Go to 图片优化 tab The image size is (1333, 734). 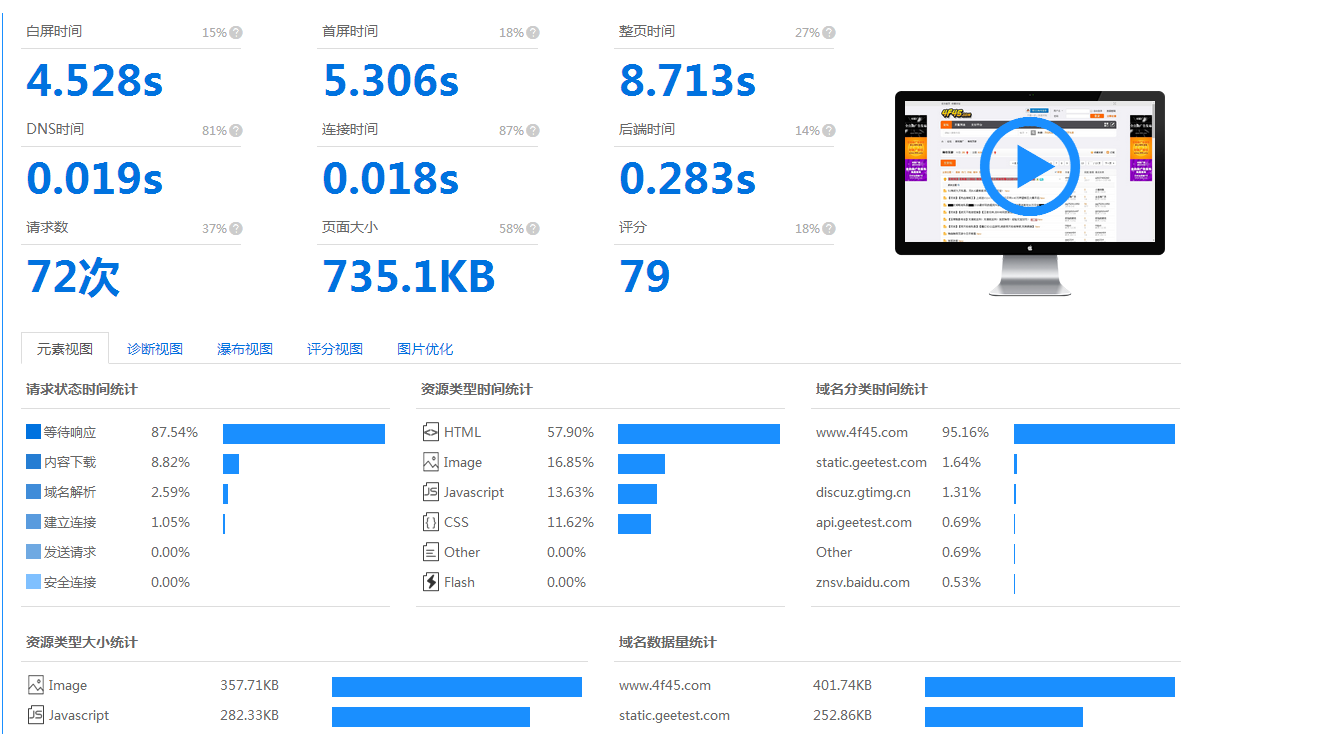point(425,349)
